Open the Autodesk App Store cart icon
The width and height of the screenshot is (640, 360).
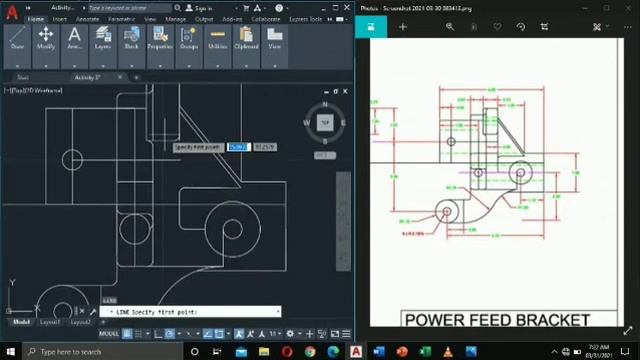[246, 8]
